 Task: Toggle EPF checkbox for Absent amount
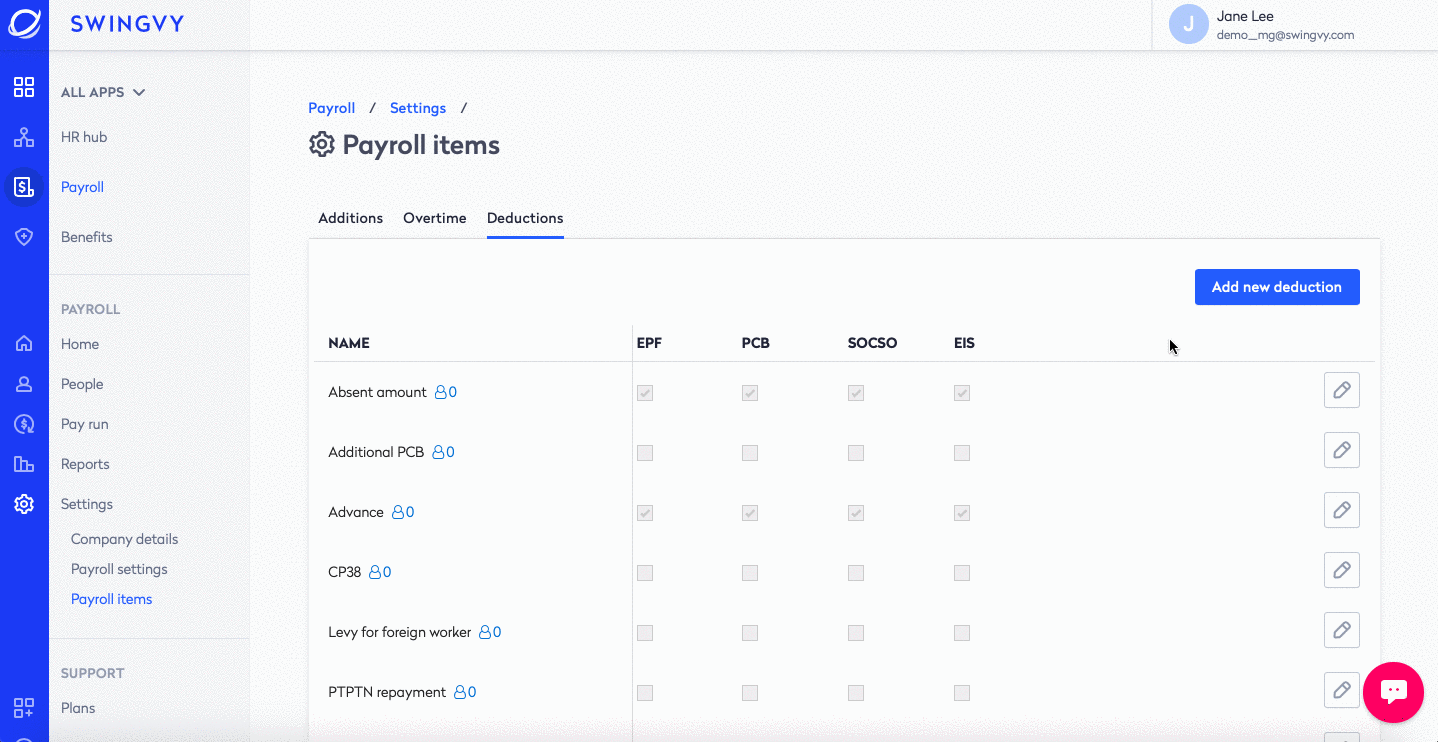coord(645,393)
